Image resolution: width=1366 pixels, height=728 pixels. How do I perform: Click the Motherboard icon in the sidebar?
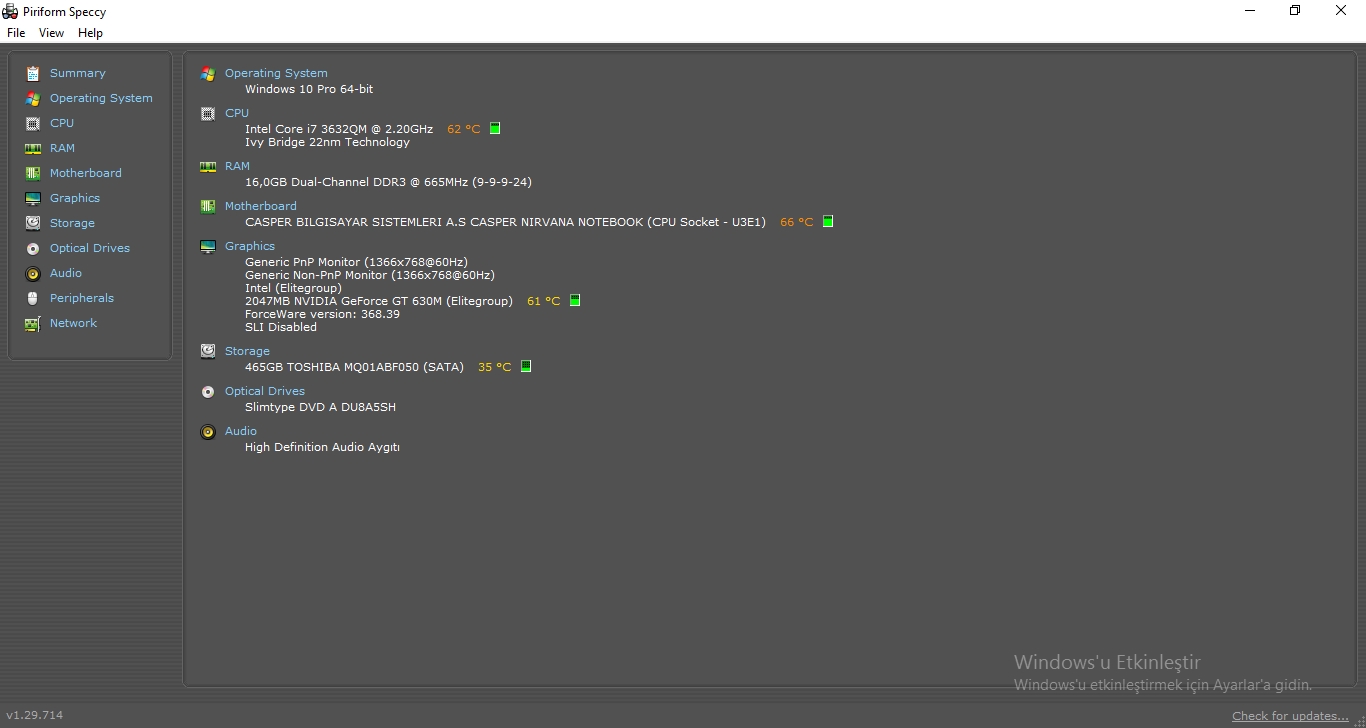tap(33, 173)
